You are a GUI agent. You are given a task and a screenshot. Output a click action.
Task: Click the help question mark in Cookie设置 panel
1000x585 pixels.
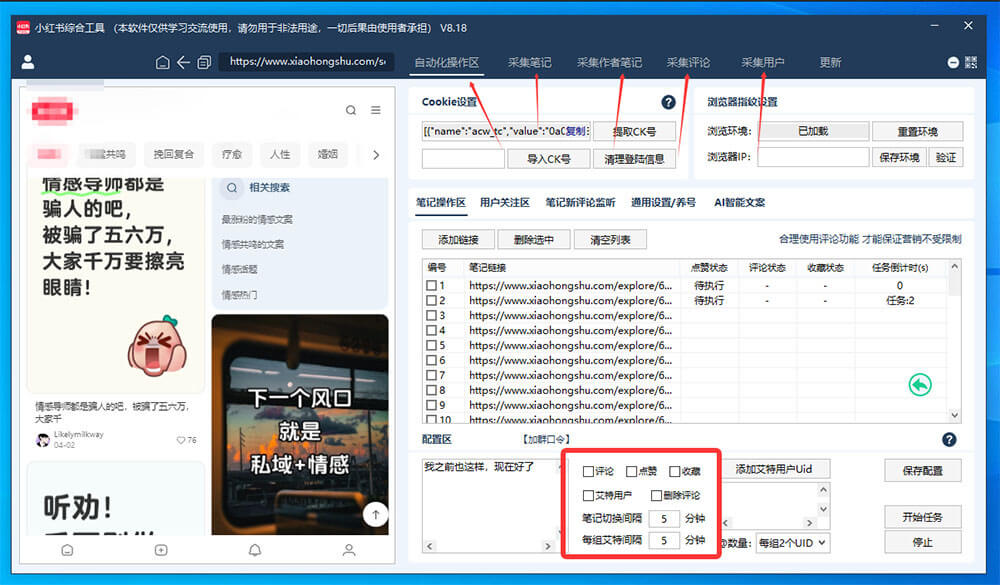point(668,102)
